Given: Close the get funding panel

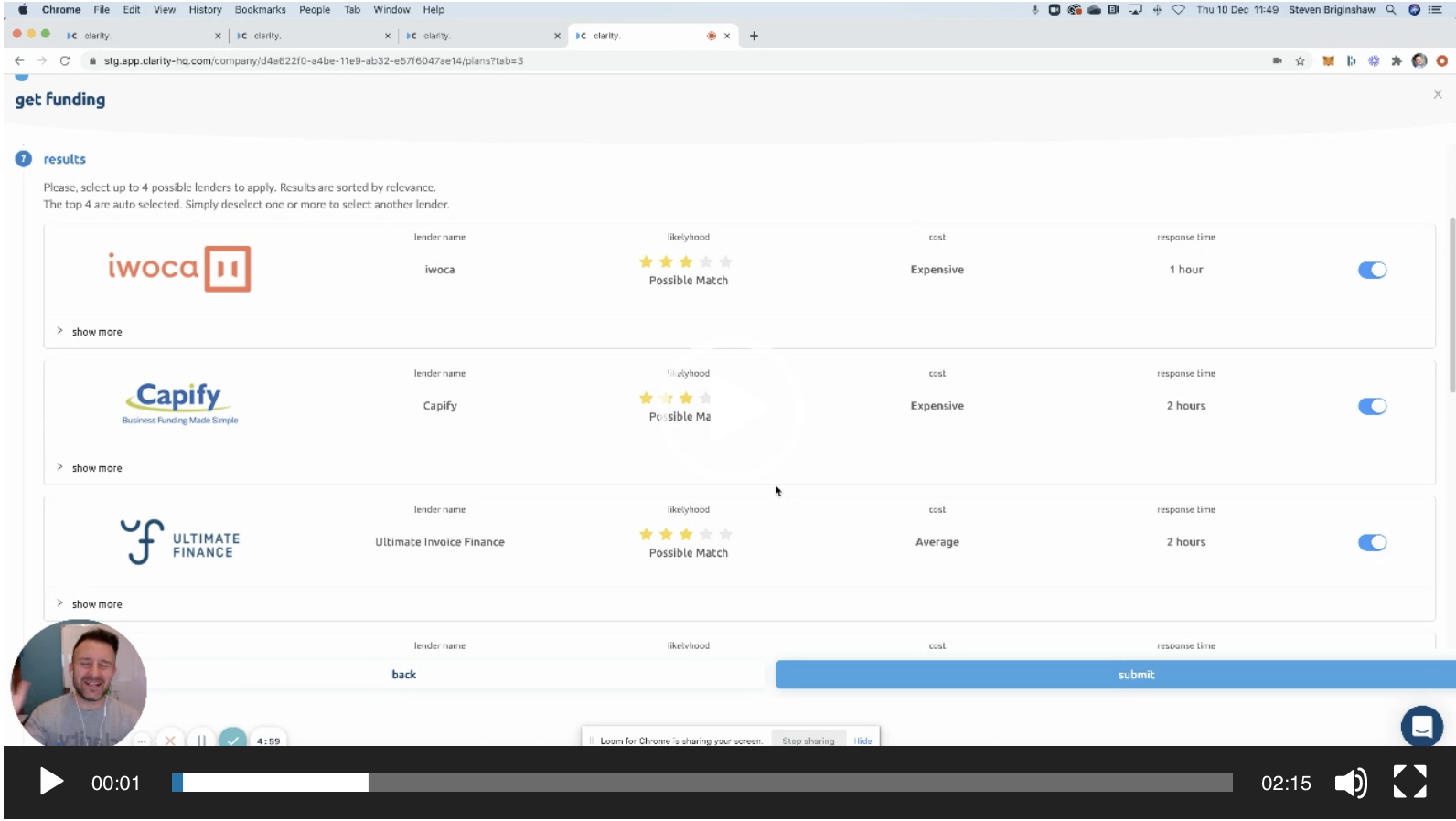Looking at the screenshot, I should [x=1438, y=94].
